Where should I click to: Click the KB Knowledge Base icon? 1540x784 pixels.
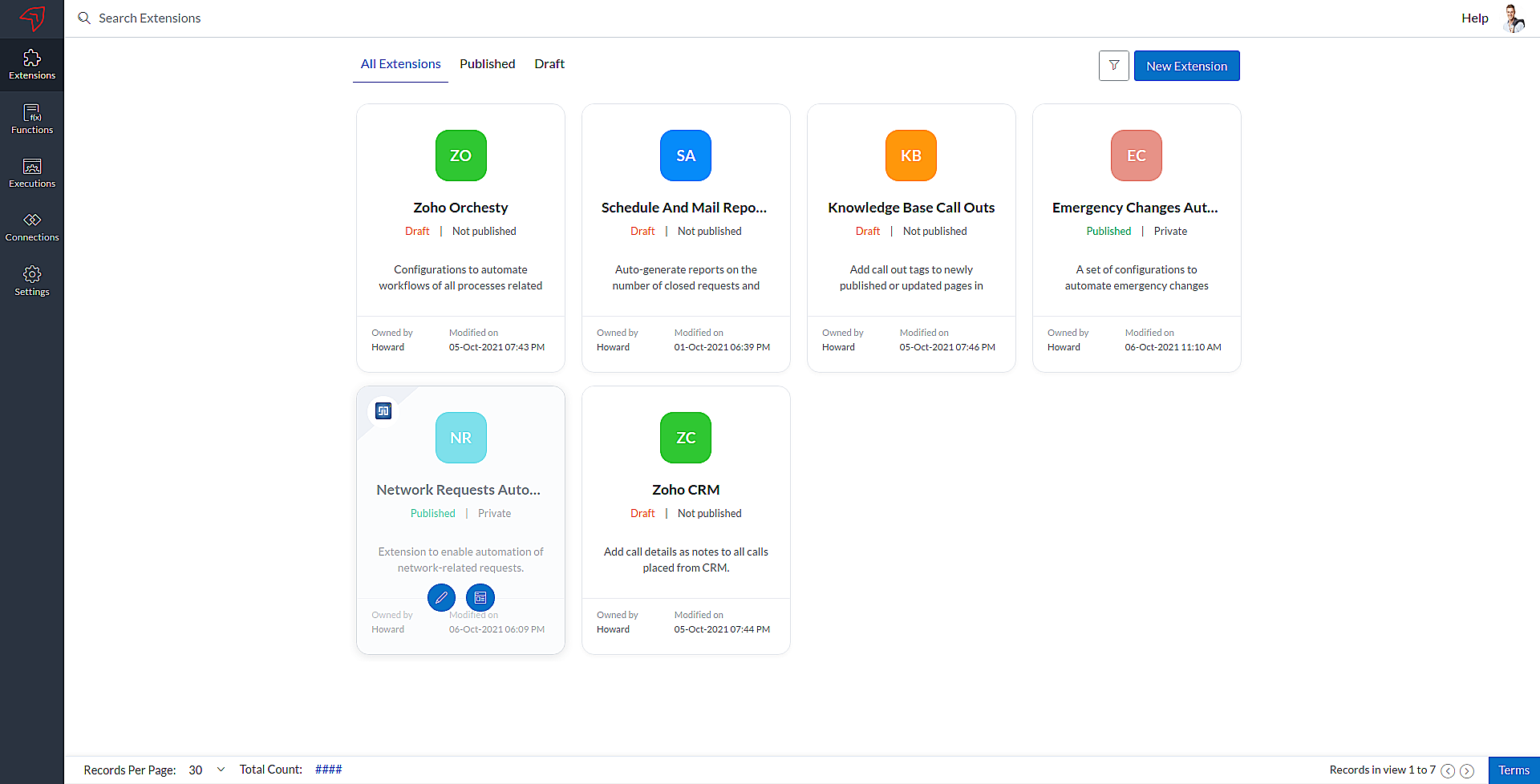[911, 156]
